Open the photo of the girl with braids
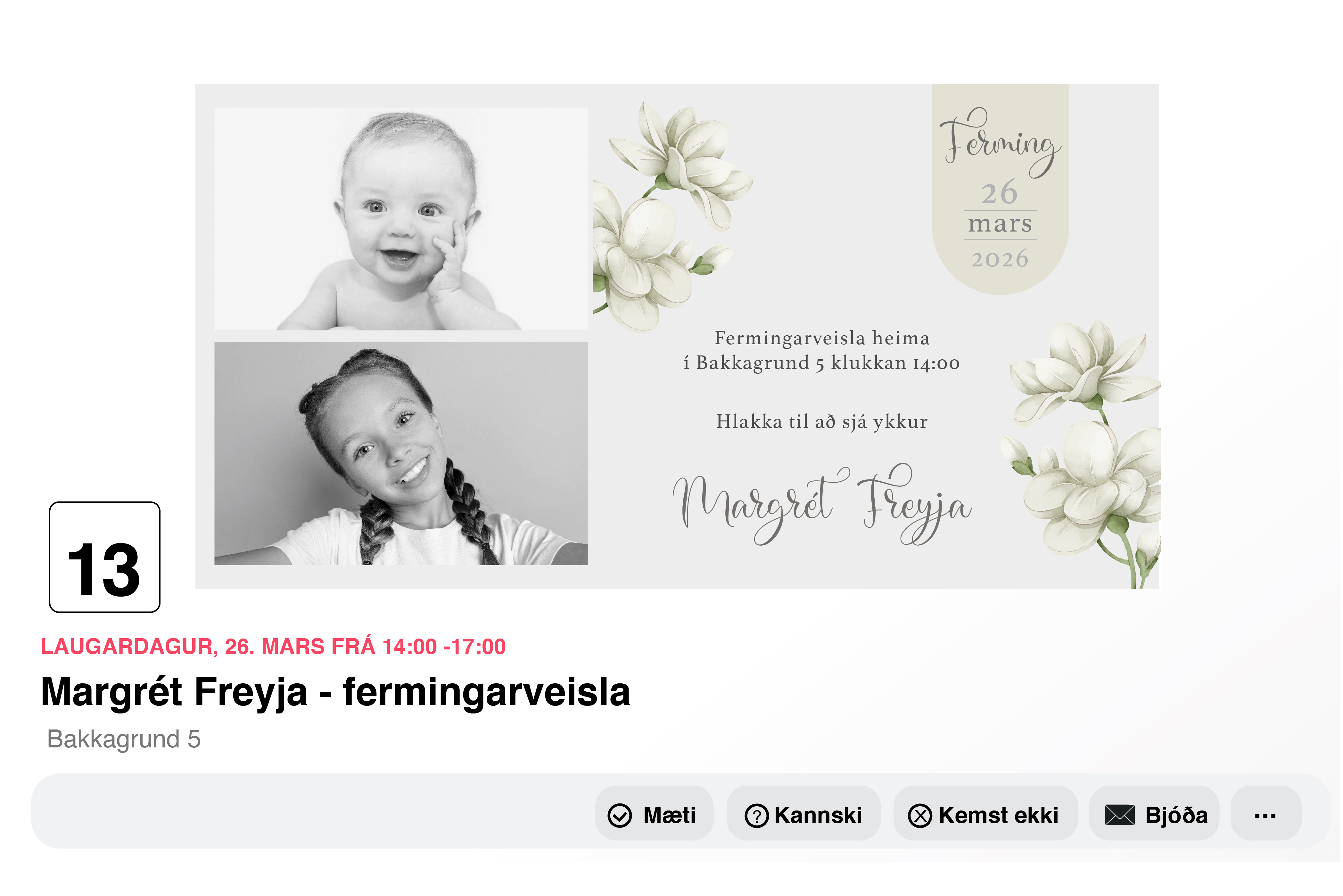Image resolution: width=1343 pixels, height=896 pixels. tap(401, 454)
